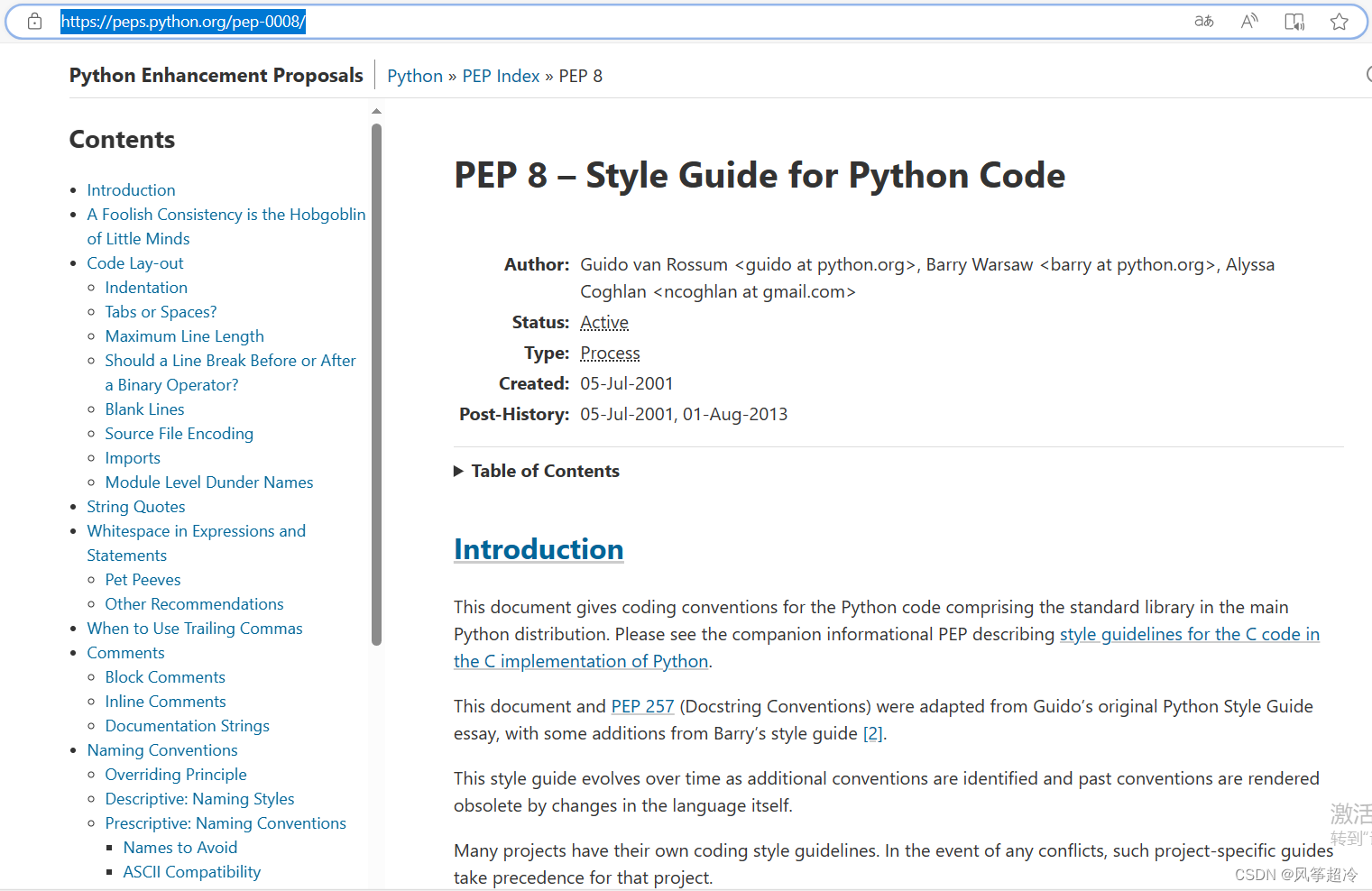
Task: Jump to Code Lay-out section
Action: (135, 263)
